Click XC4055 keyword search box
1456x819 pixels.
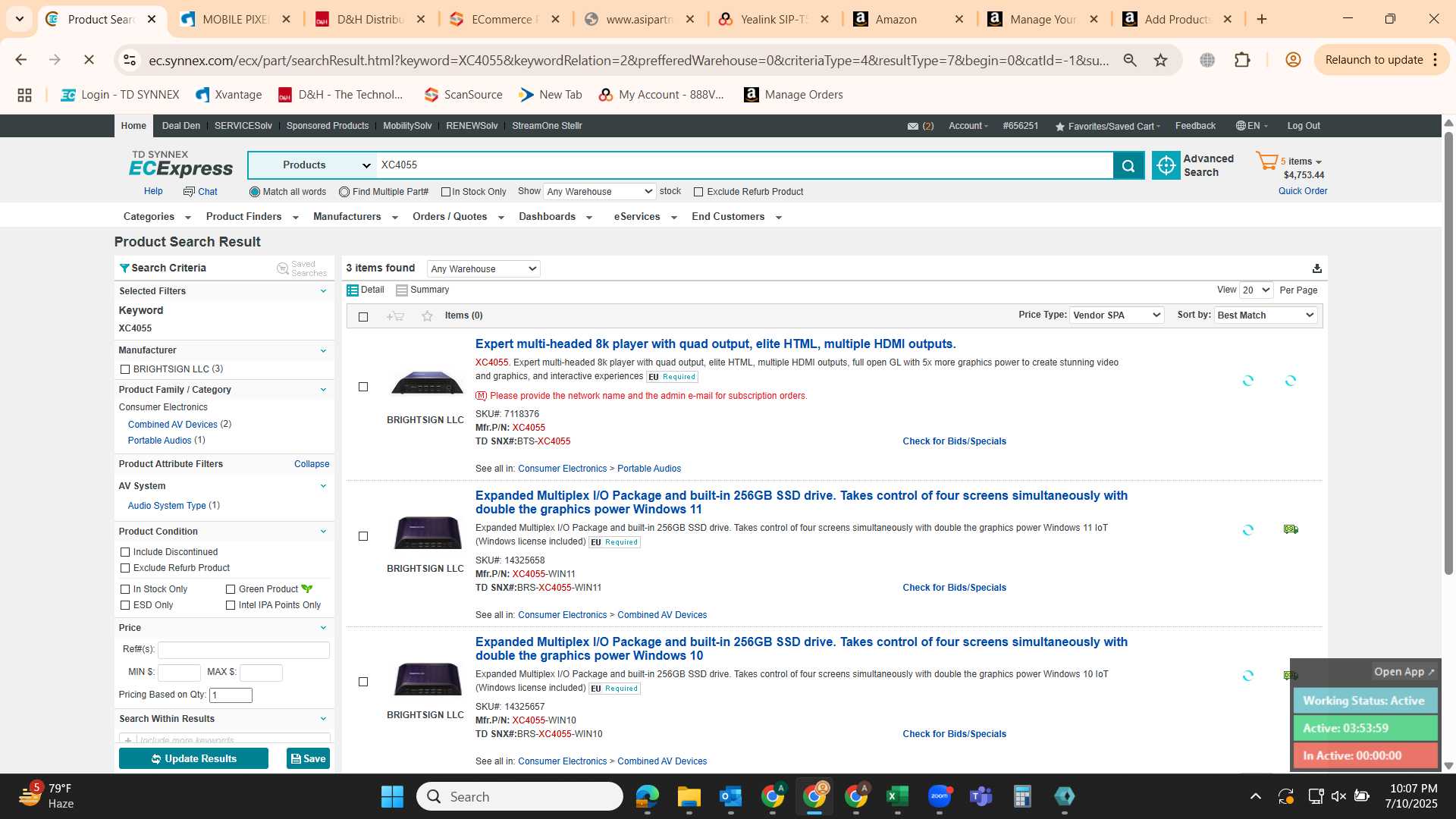pyautogui.click(x=745, y=165)
